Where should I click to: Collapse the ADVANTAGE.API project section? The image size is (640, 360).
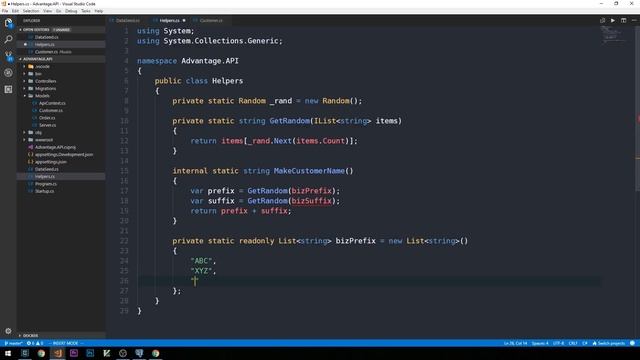(61, 59)
